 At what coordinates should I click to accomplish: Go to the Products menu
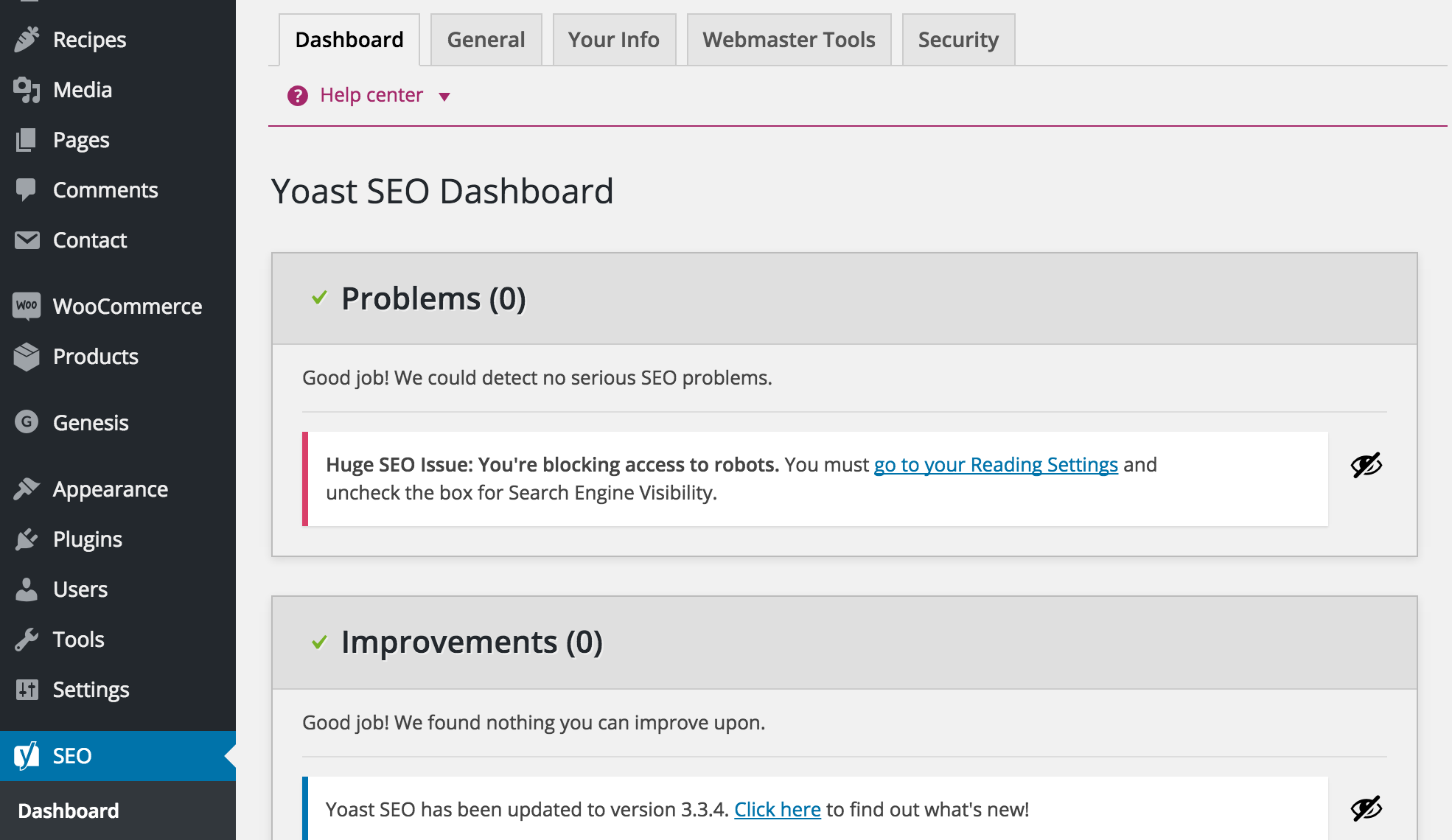pyautogui.click(x=118, y=357)
